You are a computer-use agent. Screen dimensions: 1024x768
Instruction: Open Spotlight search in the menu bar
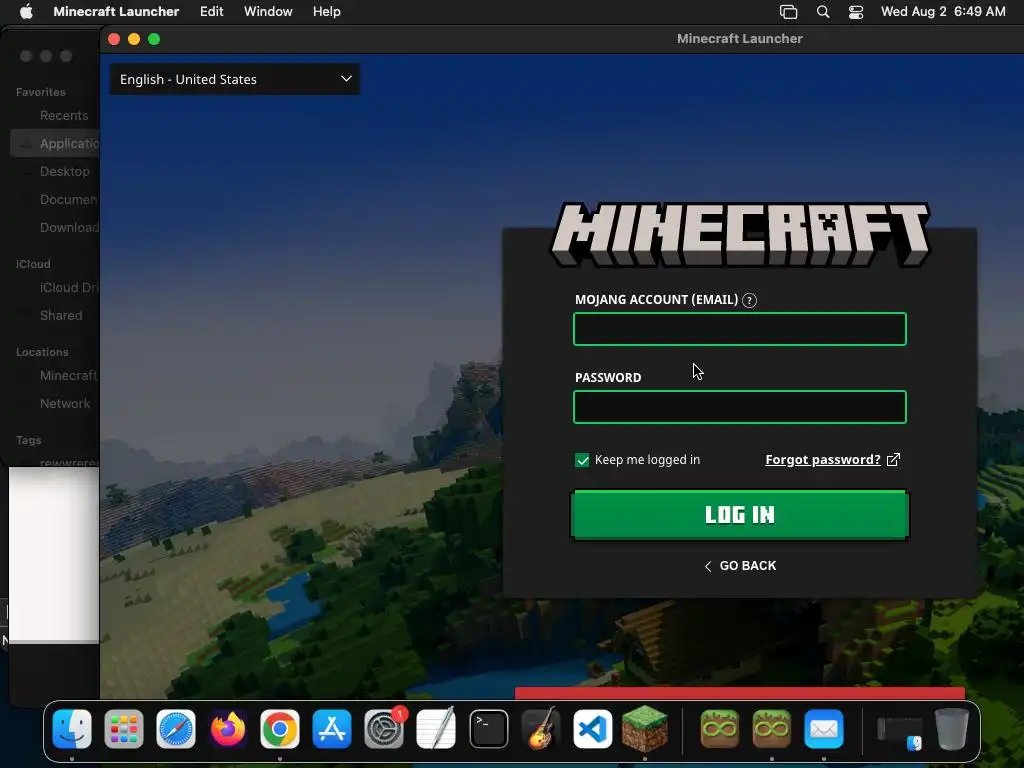(823, 12)
